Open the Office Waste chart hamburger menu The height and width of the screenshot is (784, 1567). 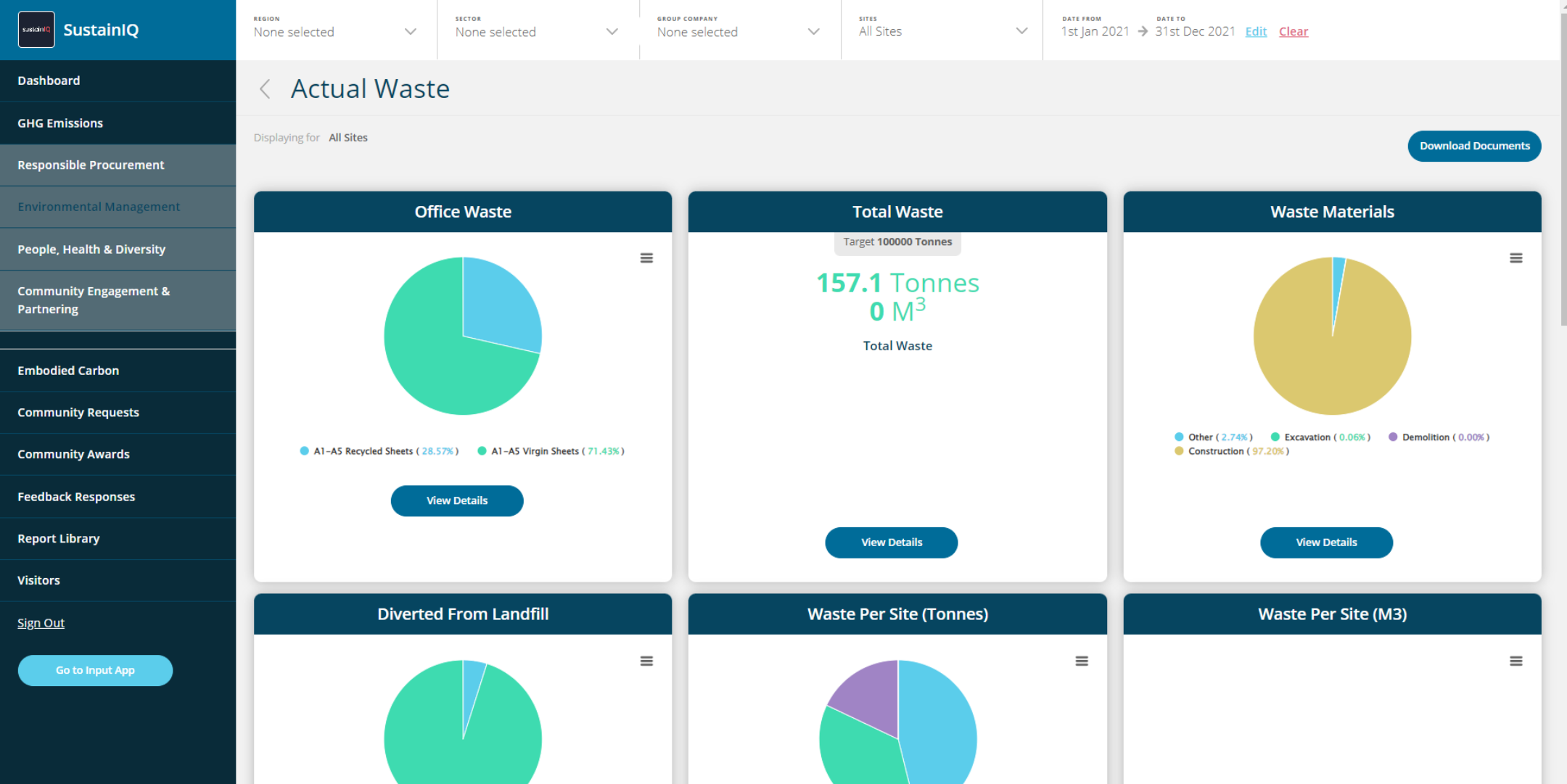click(646, 258)
